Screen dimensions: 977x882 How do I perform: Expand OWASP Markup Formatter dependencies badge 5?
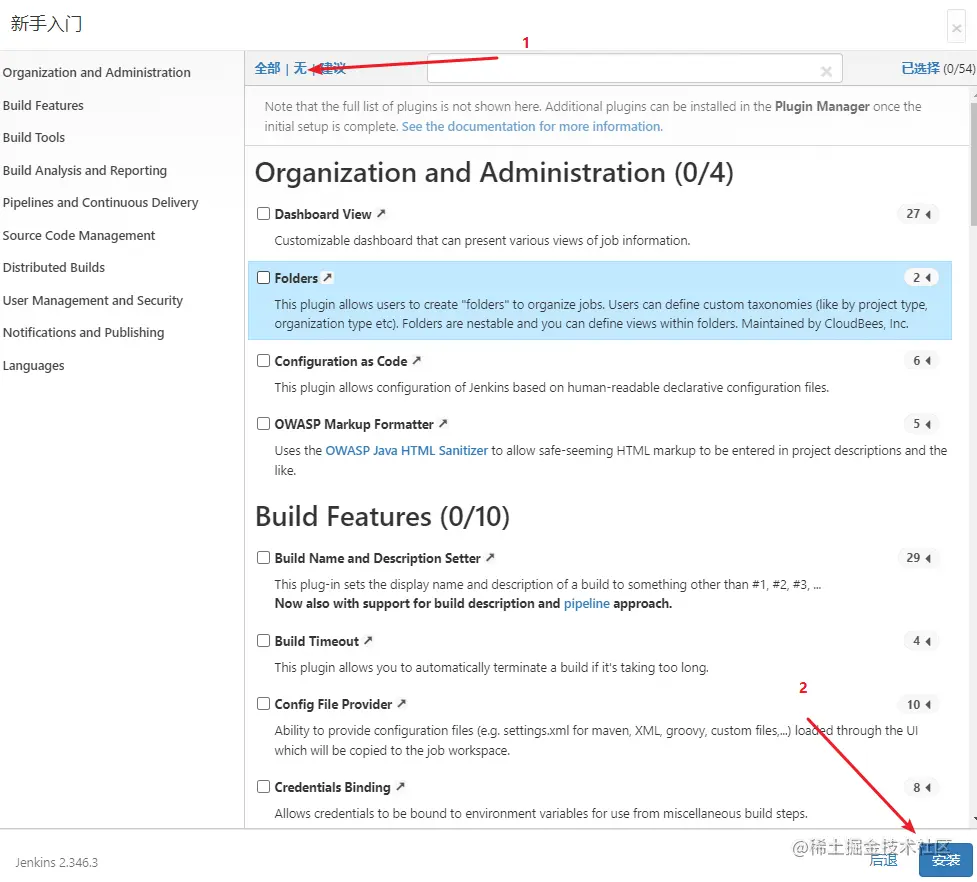click(x=922, y=424)
